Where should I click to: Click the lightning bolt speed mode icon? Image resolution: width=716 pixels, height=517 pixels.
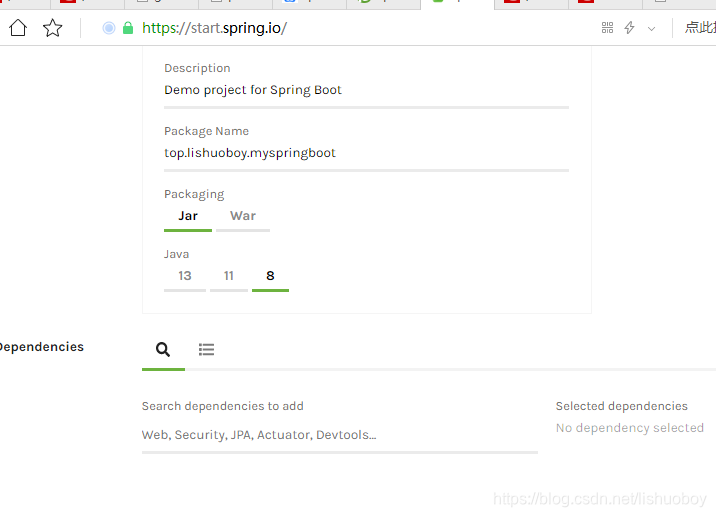pyautogui.click(x=630, y=28)
